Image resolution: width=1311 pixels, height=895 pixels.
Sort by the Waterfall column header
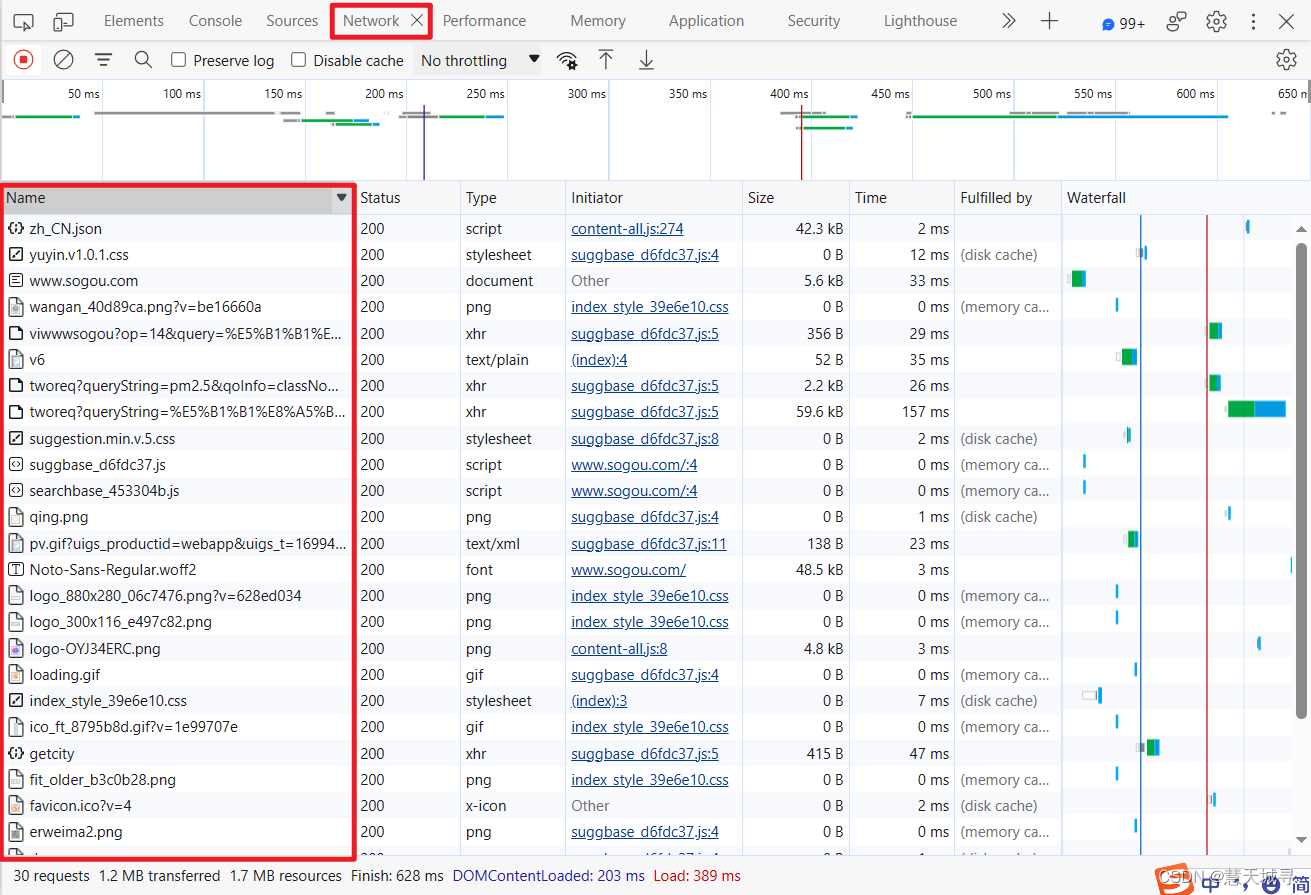(1186, 198)
